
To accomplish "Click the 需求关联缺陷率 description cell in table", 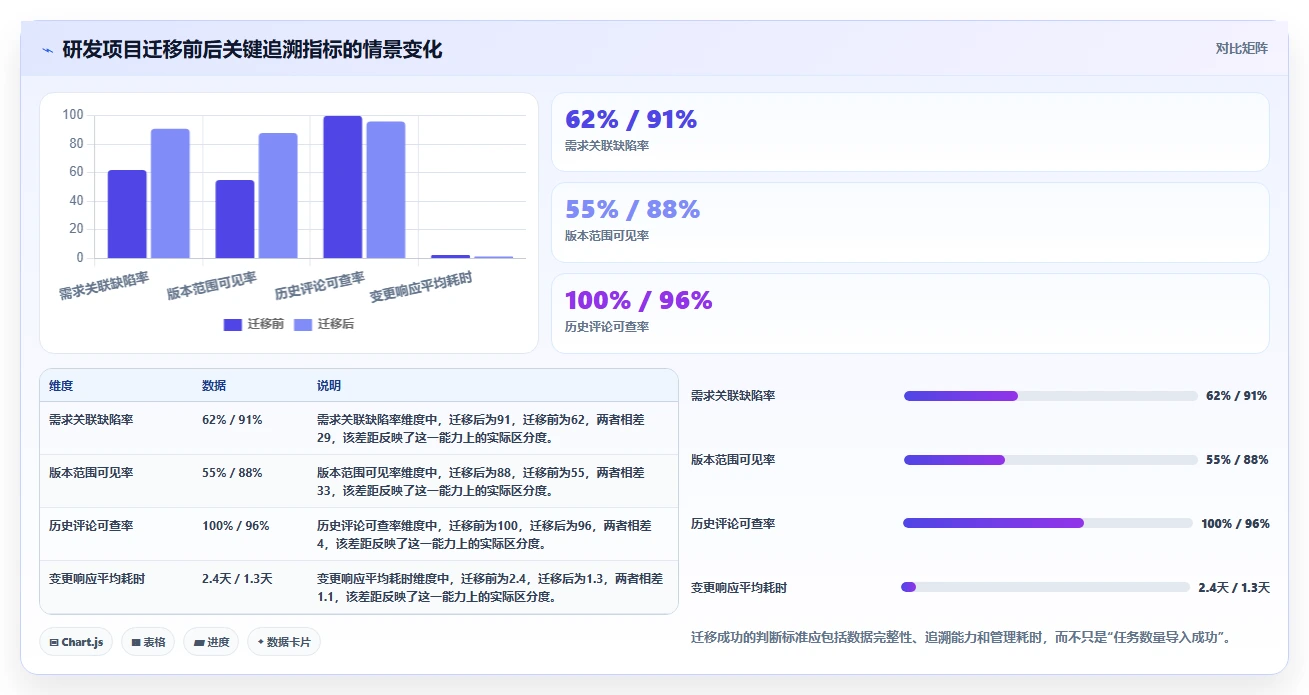I will 493,428.
